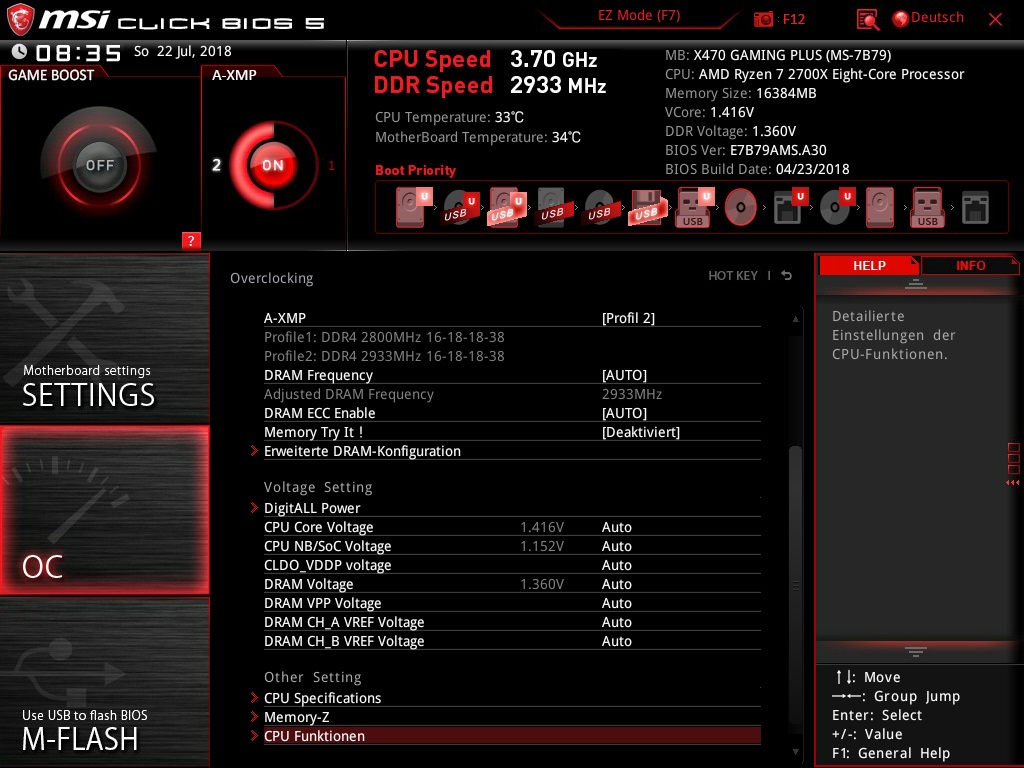Screen dimensions: 1024x768
Task: Open DRAM ECC Enable [AUTO] setting
Action: pos(624,413)
